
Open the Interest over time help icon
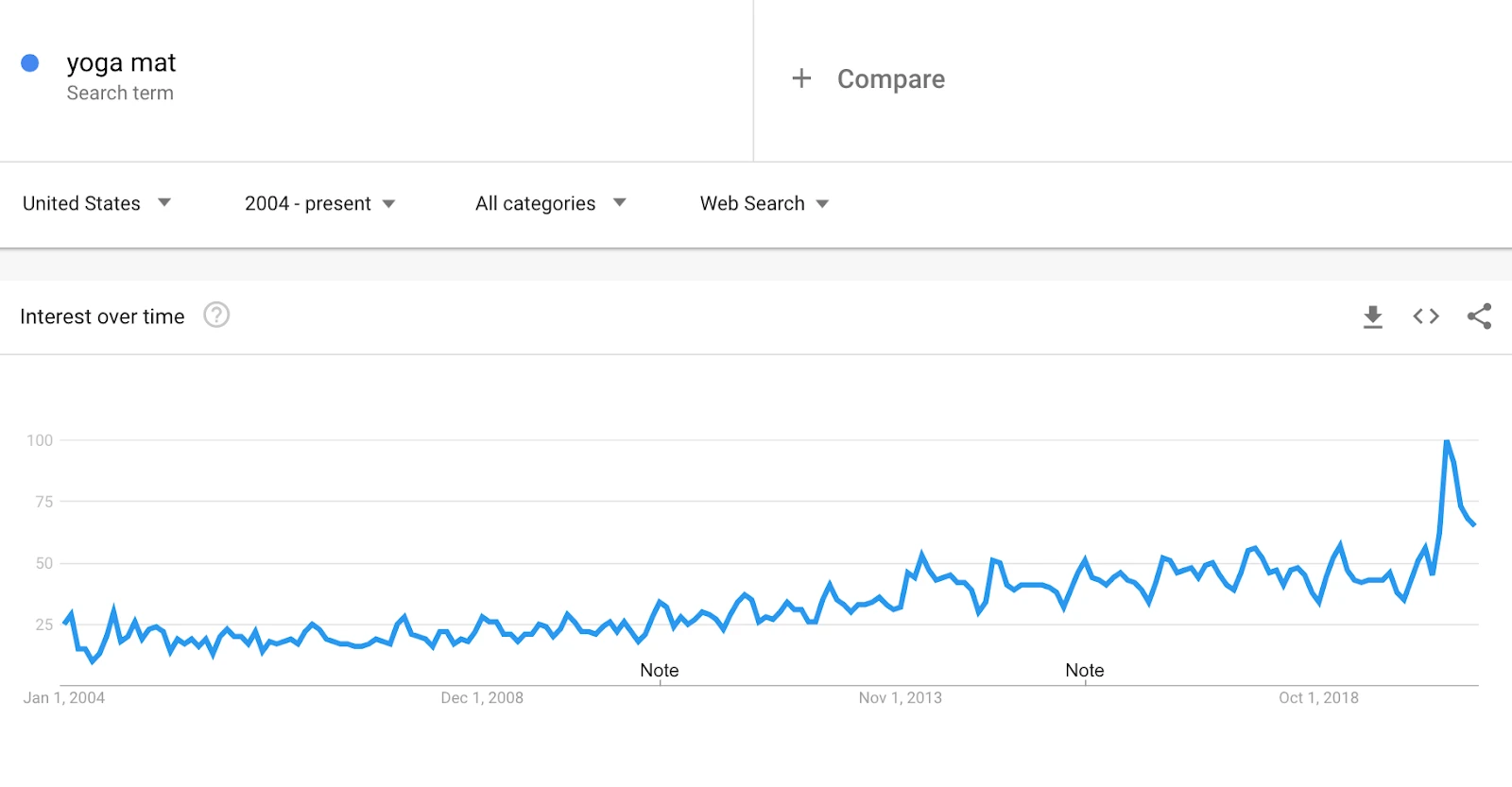216,315
